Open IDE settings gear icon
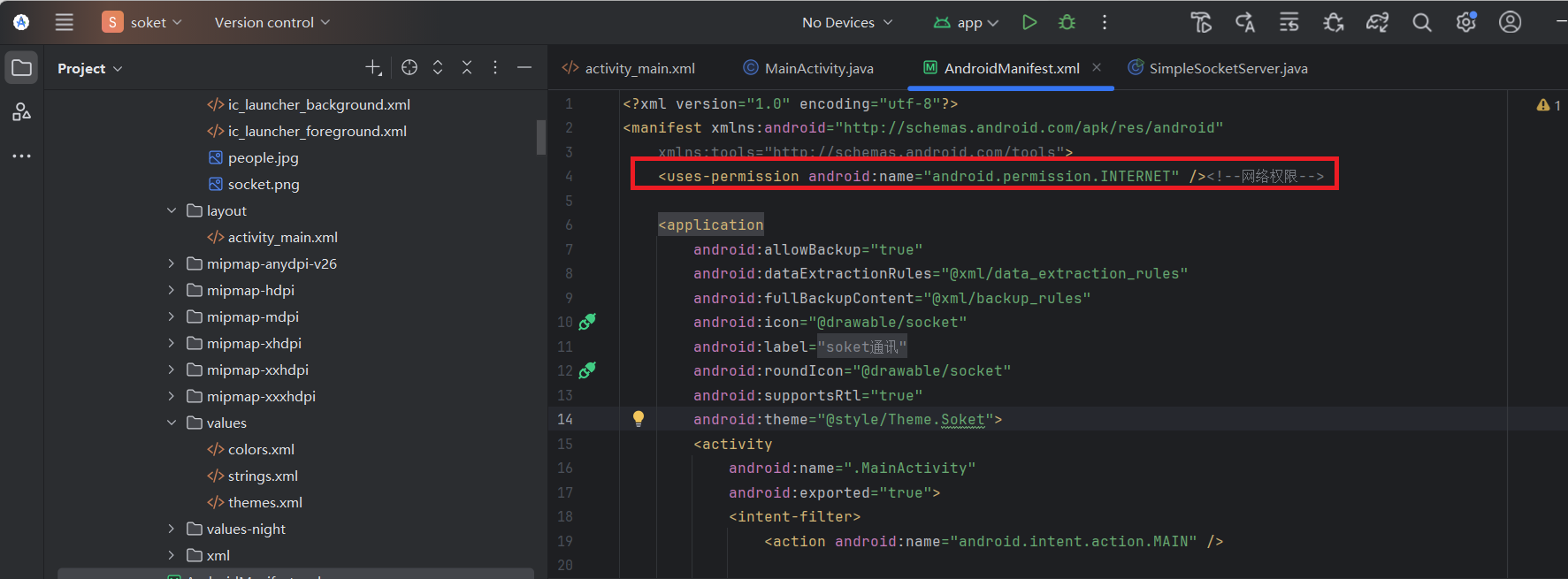The width and height of the screenshot is (1568, 579). pyautogui.click(x=1466, y=22)
